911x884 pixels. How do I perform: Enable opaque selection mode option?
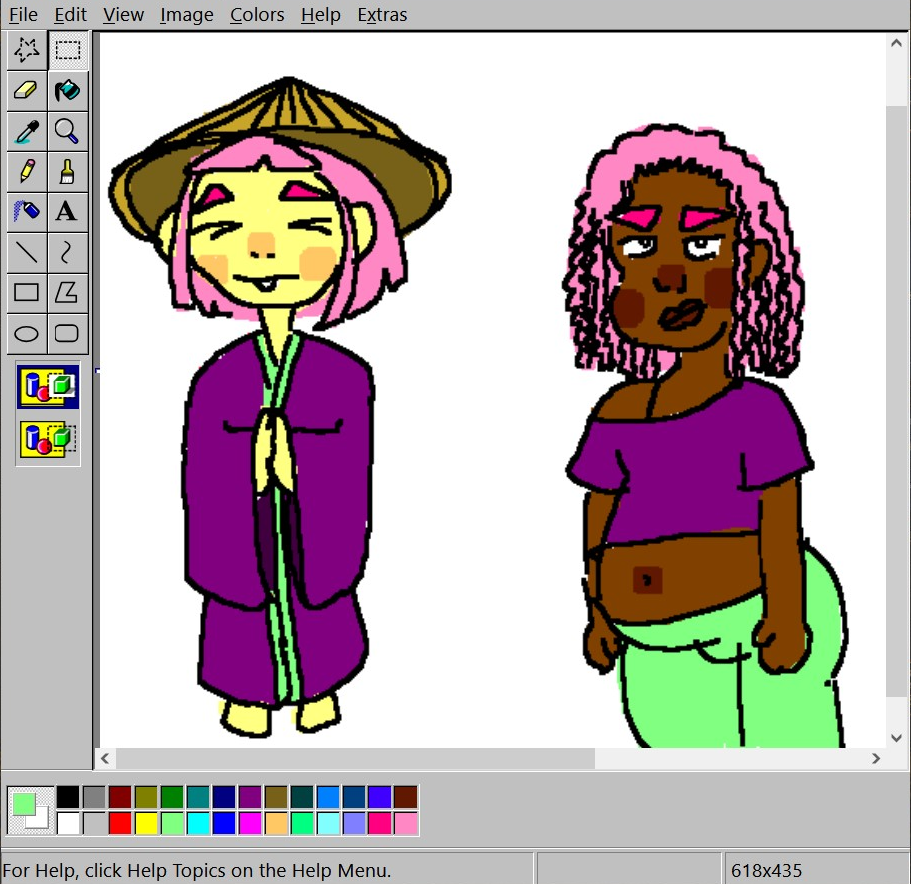(x=48, y=387)
